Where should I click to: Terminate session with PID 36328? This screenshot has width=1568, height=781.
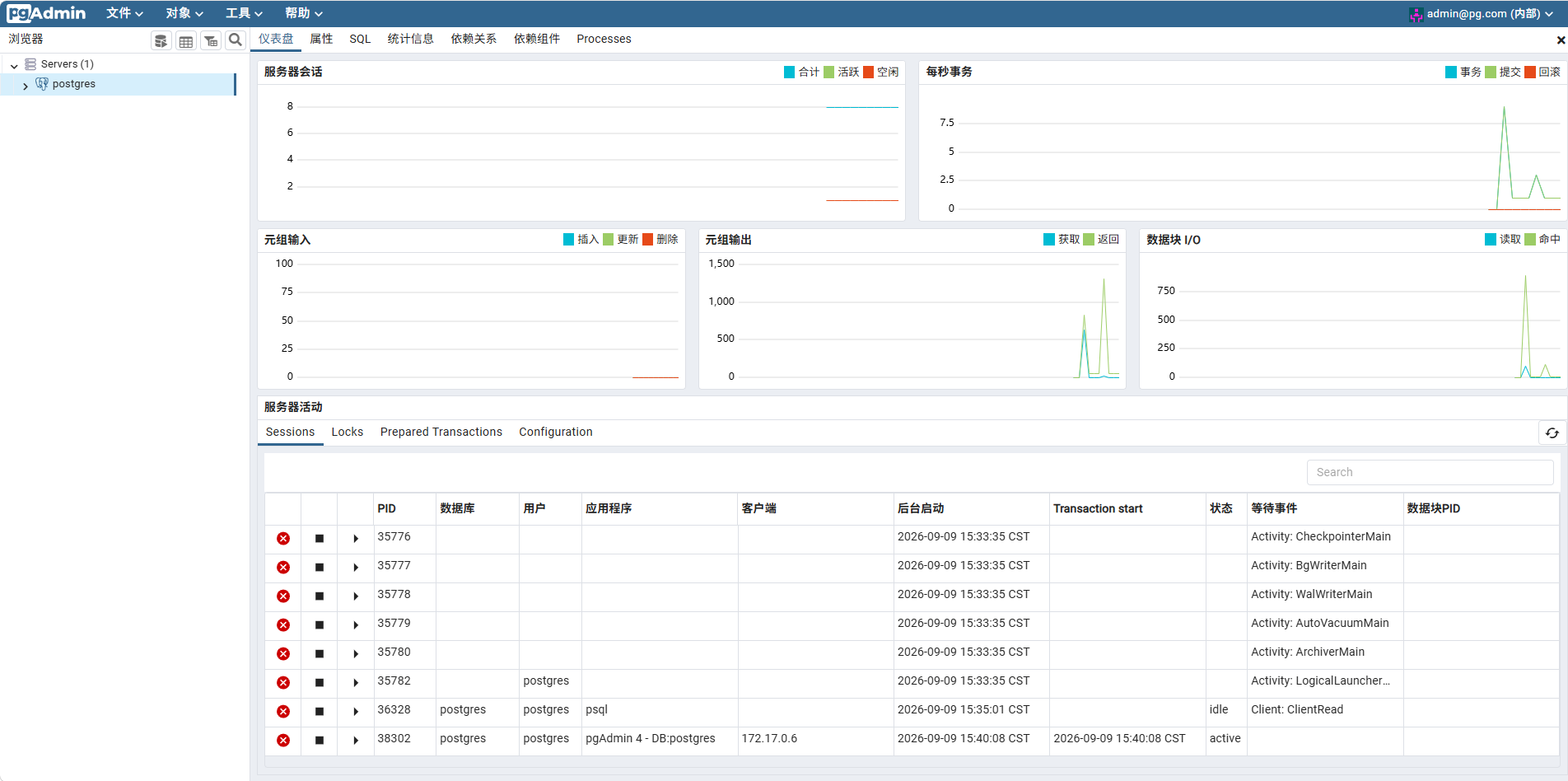tap(283, 712)
